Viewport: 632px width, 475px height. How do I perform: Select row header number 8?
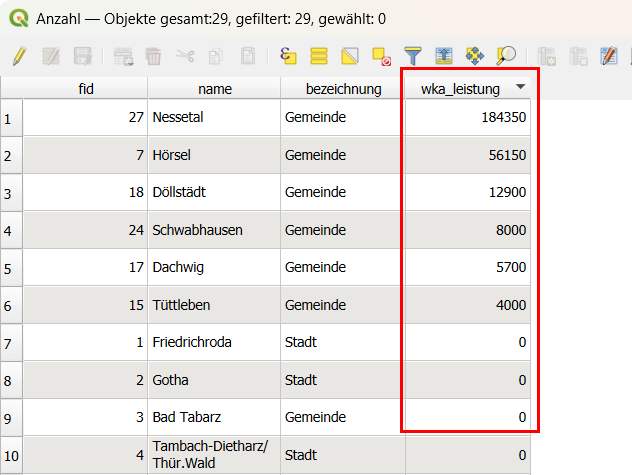click(11, 380)
